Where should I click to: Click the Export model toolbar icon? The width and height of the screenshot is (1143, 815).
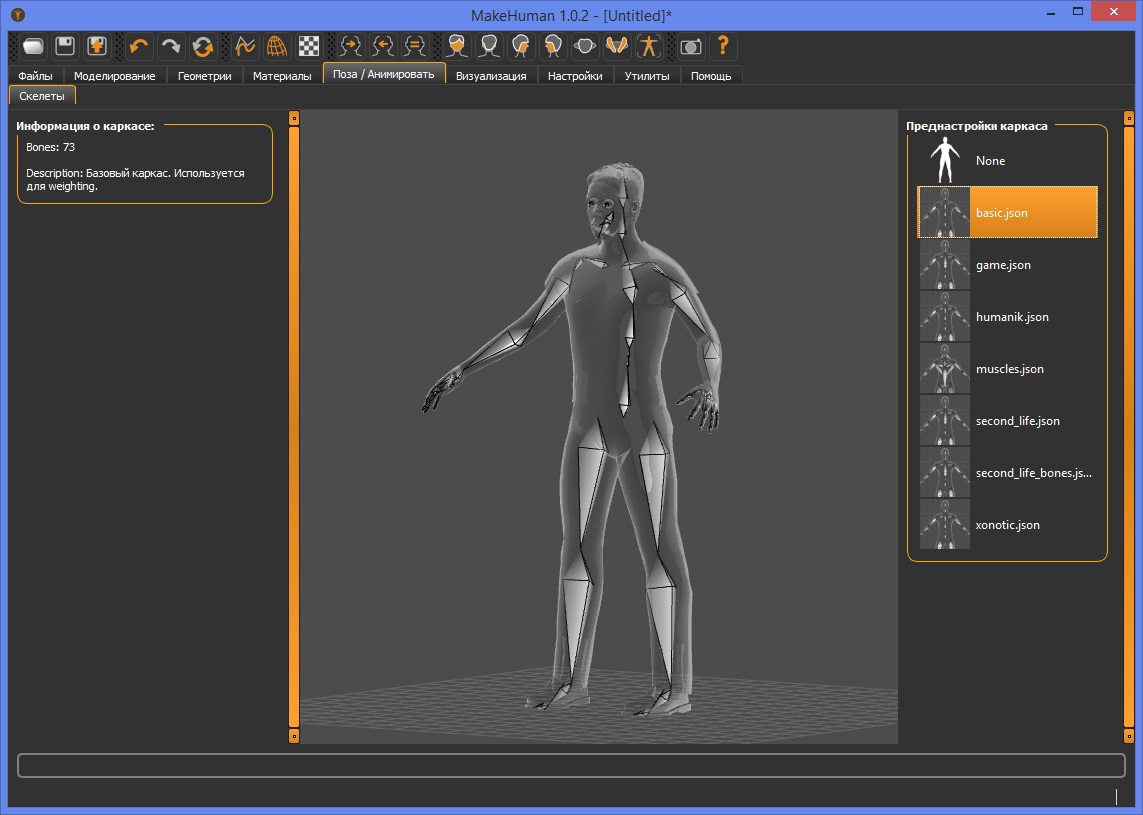[x=97, y=47]
